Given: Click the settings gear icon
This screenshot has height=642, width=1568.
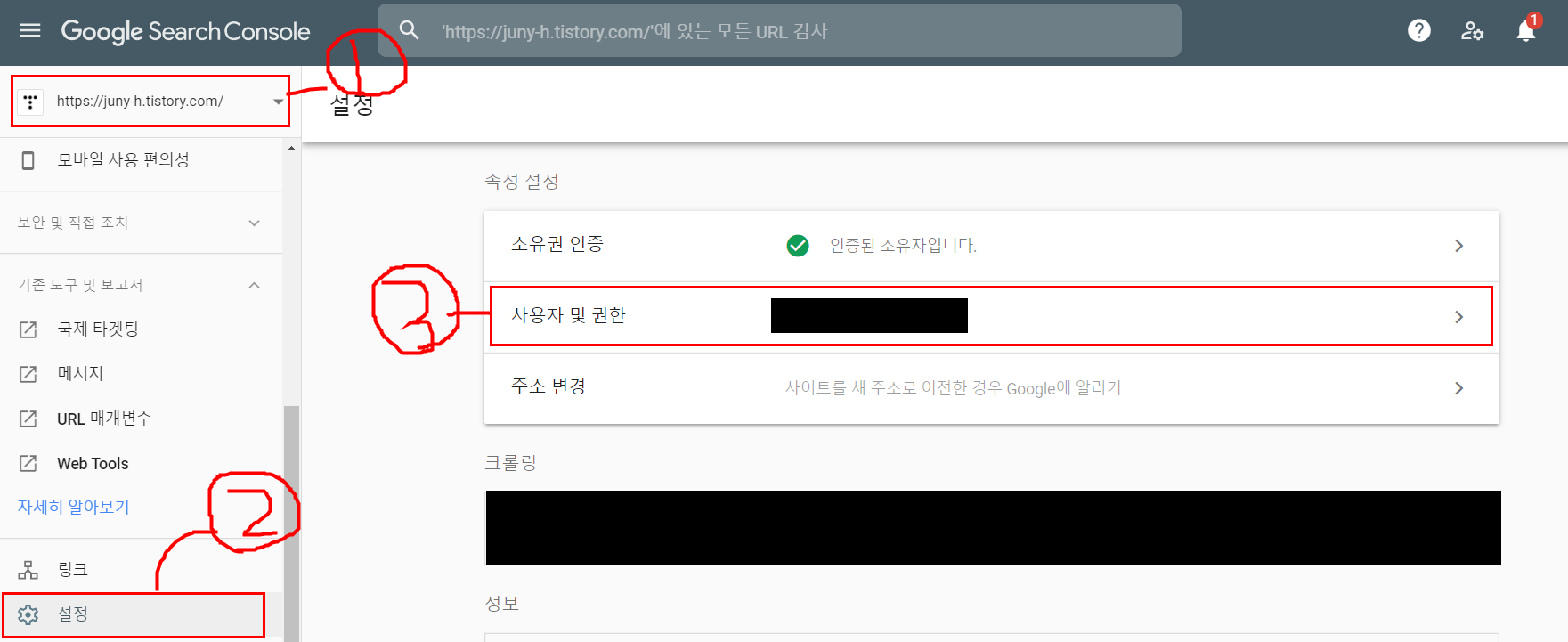Looking at the screenshot, I should coord(28,614).
